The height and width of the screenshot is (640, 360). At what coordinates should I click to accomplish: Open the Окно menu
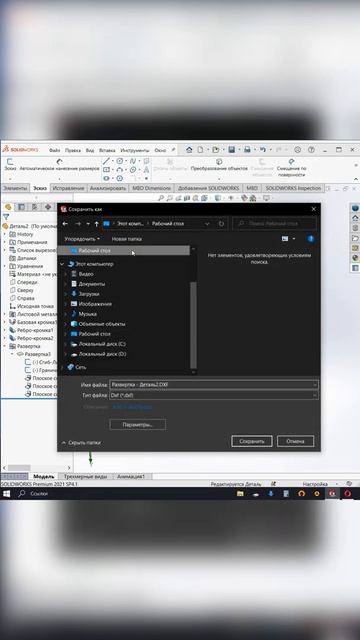pos(160,150)
